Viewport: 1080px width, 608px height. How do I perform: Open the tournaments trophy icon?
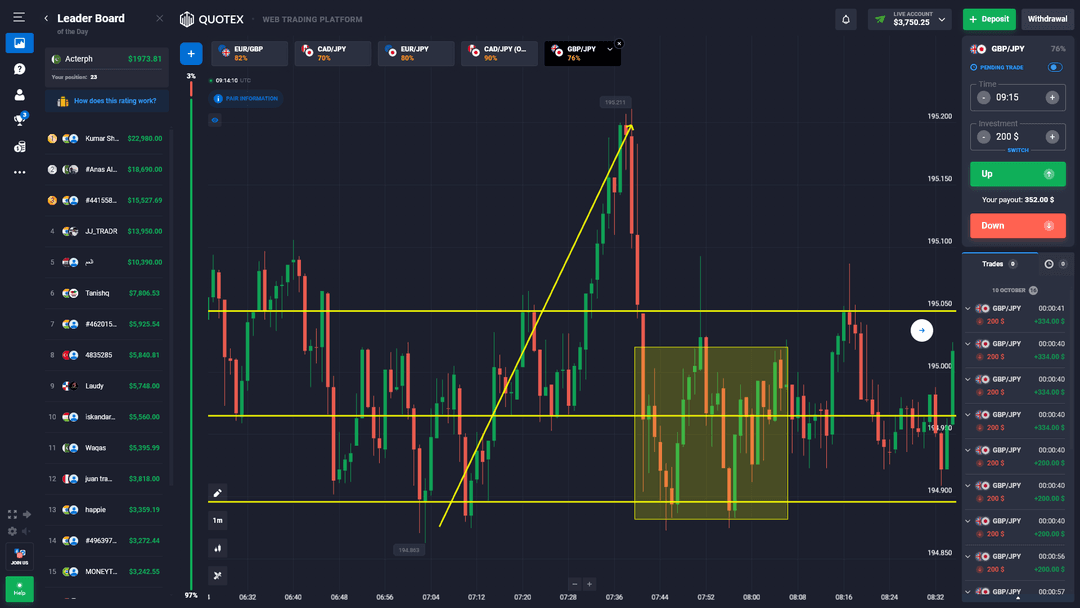(19, 120)
